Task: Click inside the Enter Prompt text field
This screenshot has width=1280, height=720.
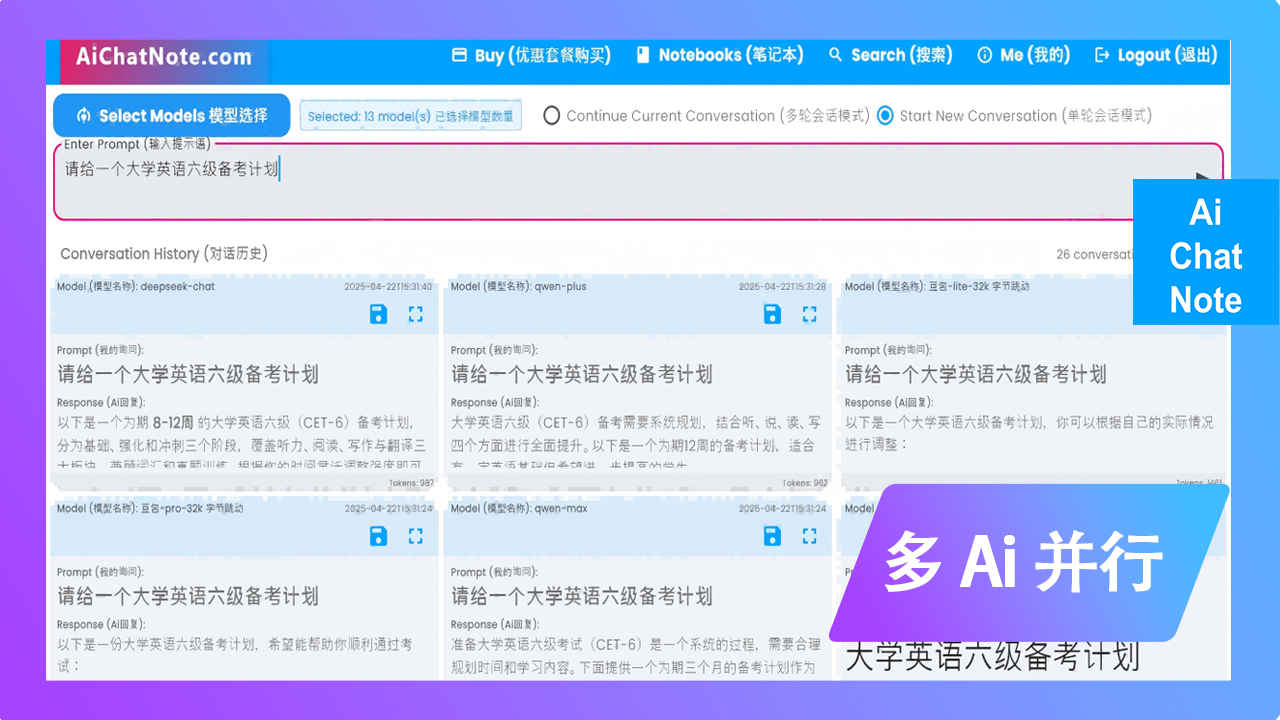Action: [x=638, y=181]
